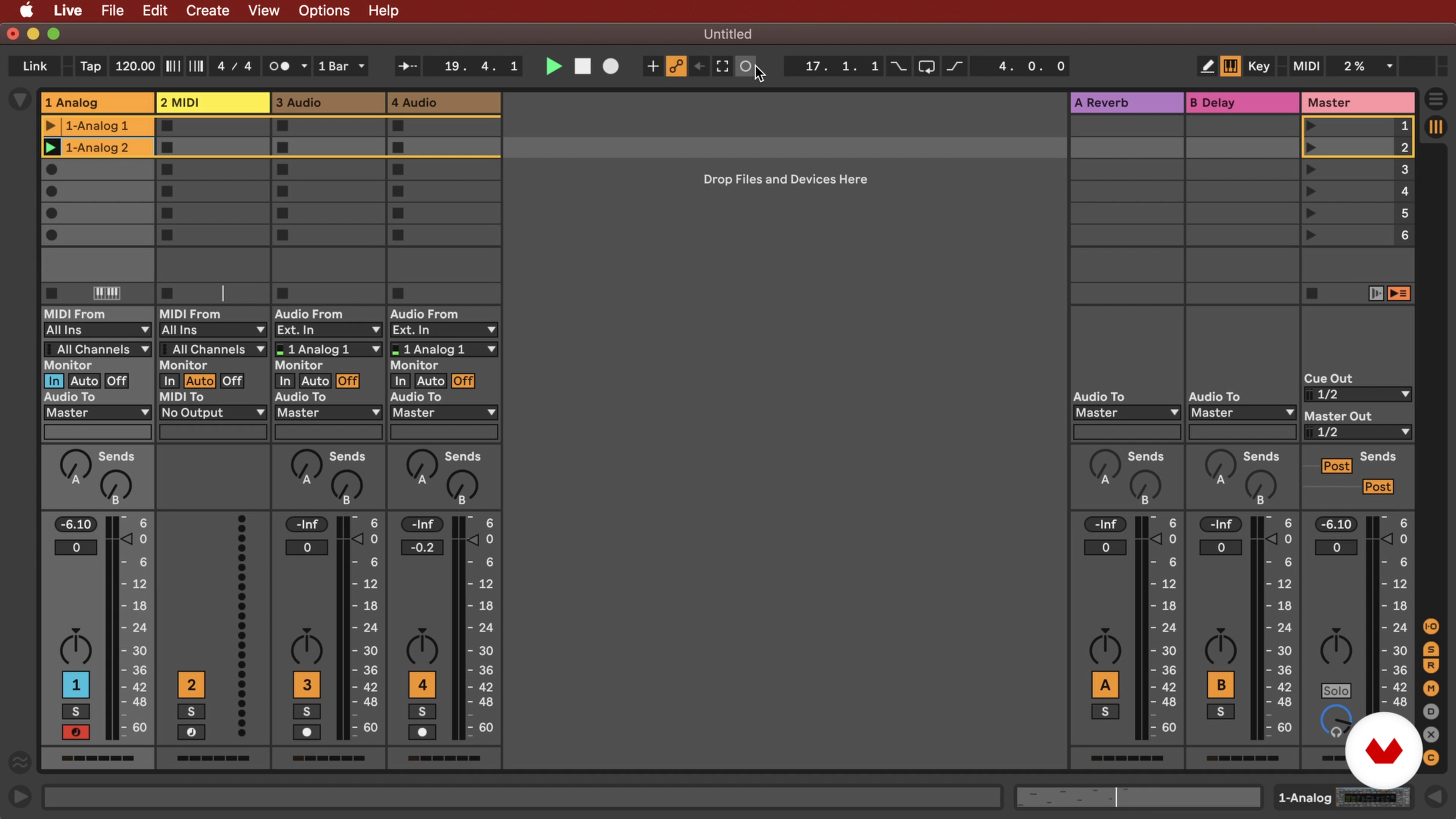Click Back to Arrangement button

click(1399, 293)
